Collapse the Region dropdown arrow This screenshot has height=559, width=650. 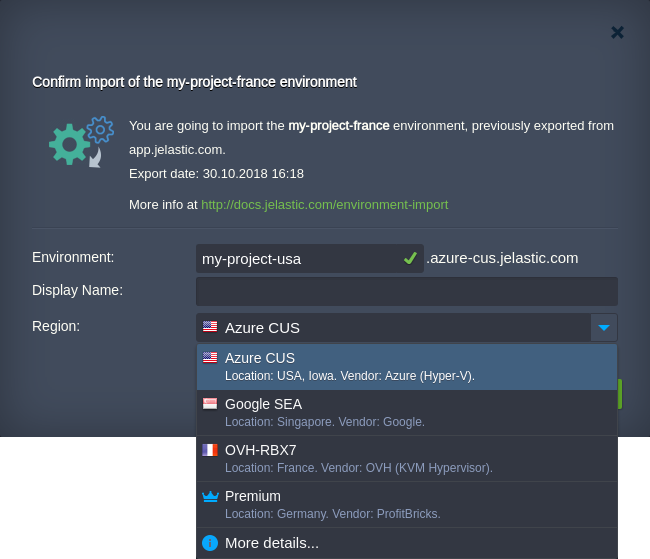tap(604, 328)
